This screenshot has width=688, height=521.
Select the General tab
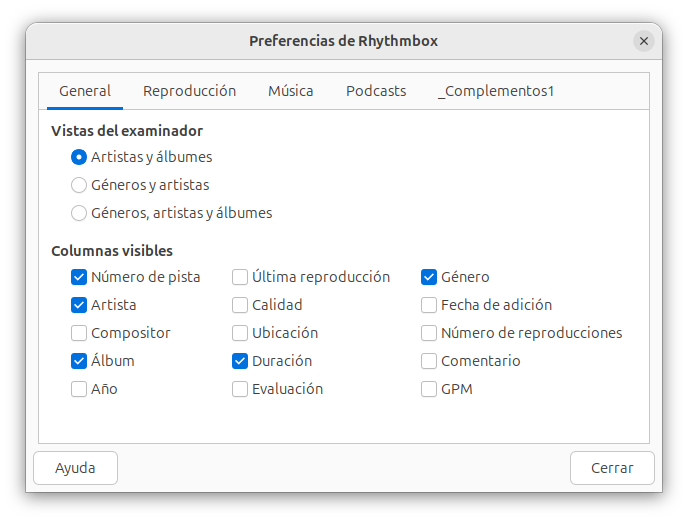(85, 91)
